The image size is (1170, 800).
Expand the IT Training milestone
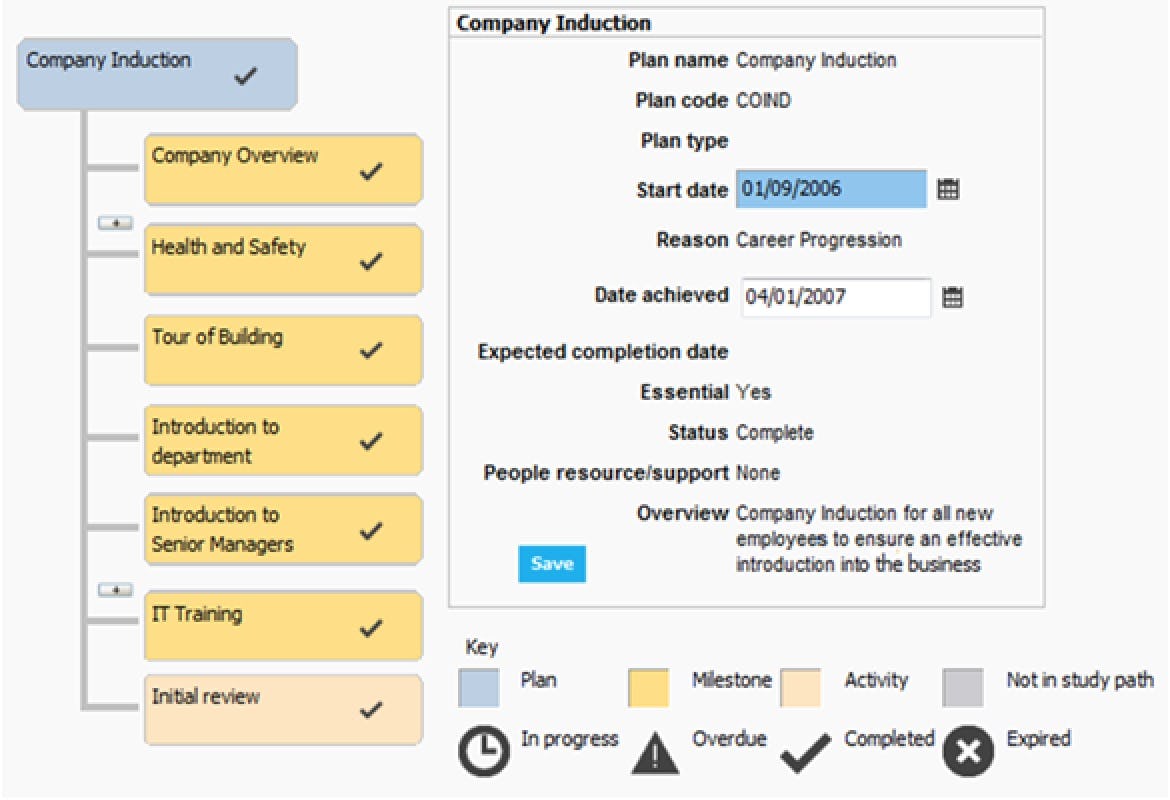pos(116,590)
